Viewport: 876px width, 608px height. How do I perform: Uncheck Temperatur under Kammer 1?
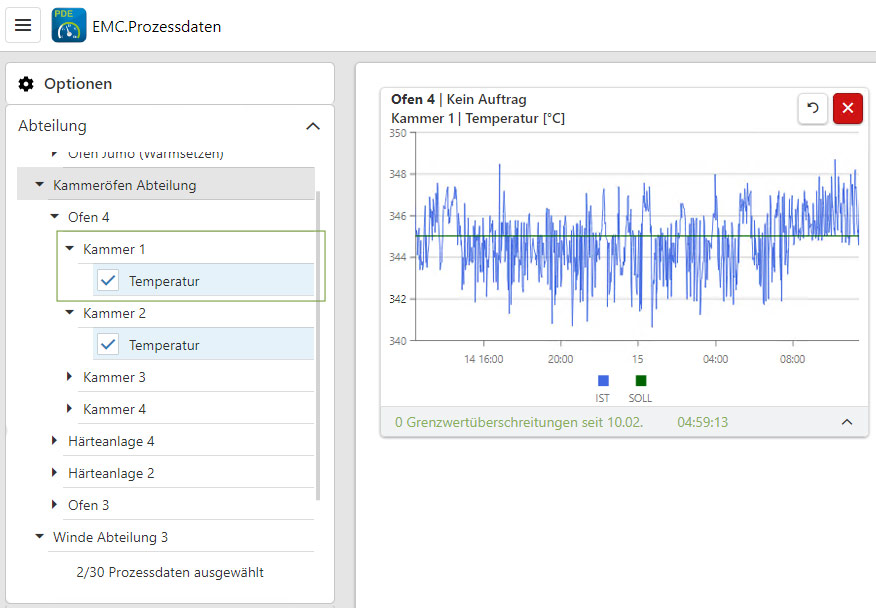(109, 281)
